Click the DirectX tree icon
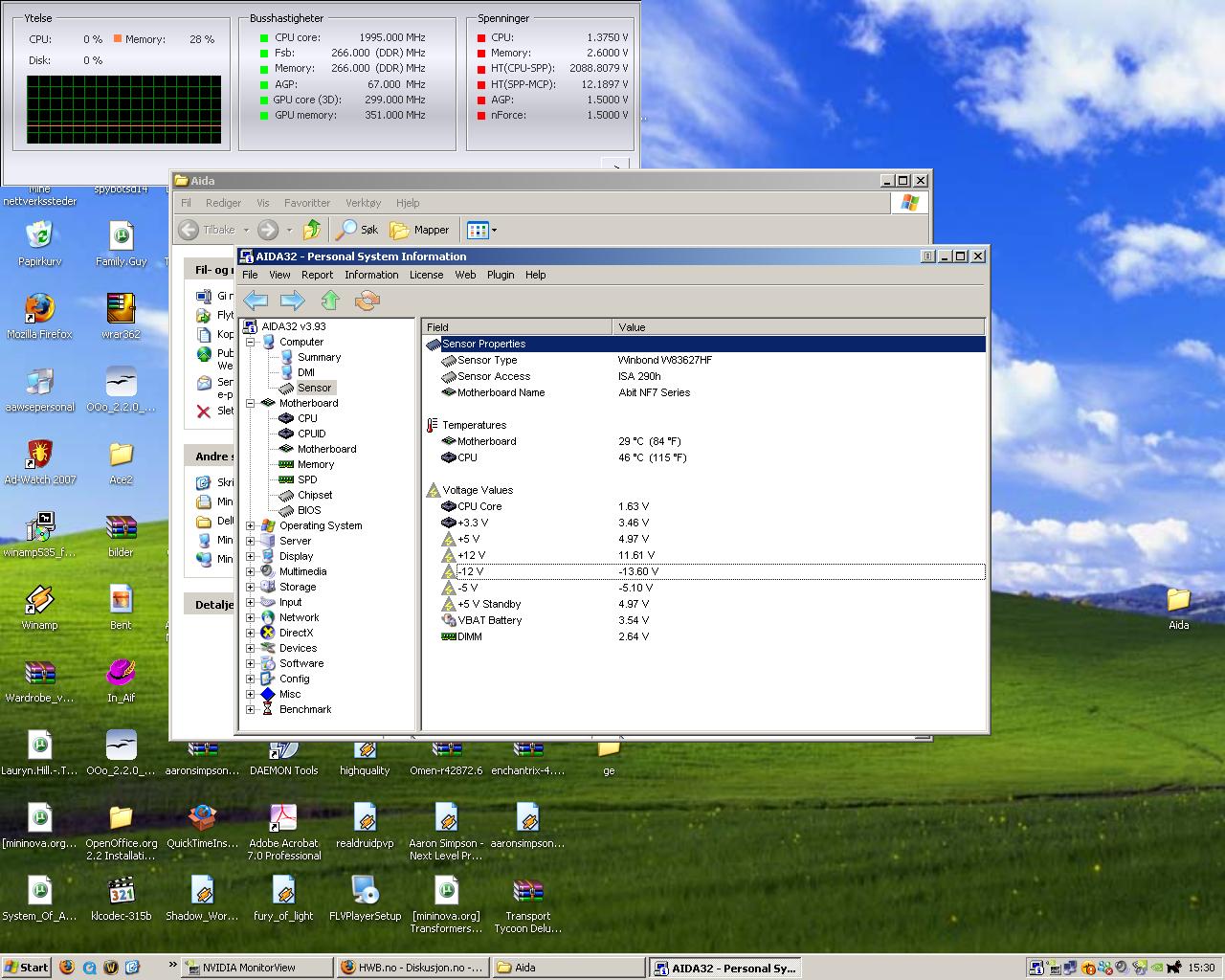Image resolution: width=1225 pixels, height=980 pixels. tap(268, 633)
